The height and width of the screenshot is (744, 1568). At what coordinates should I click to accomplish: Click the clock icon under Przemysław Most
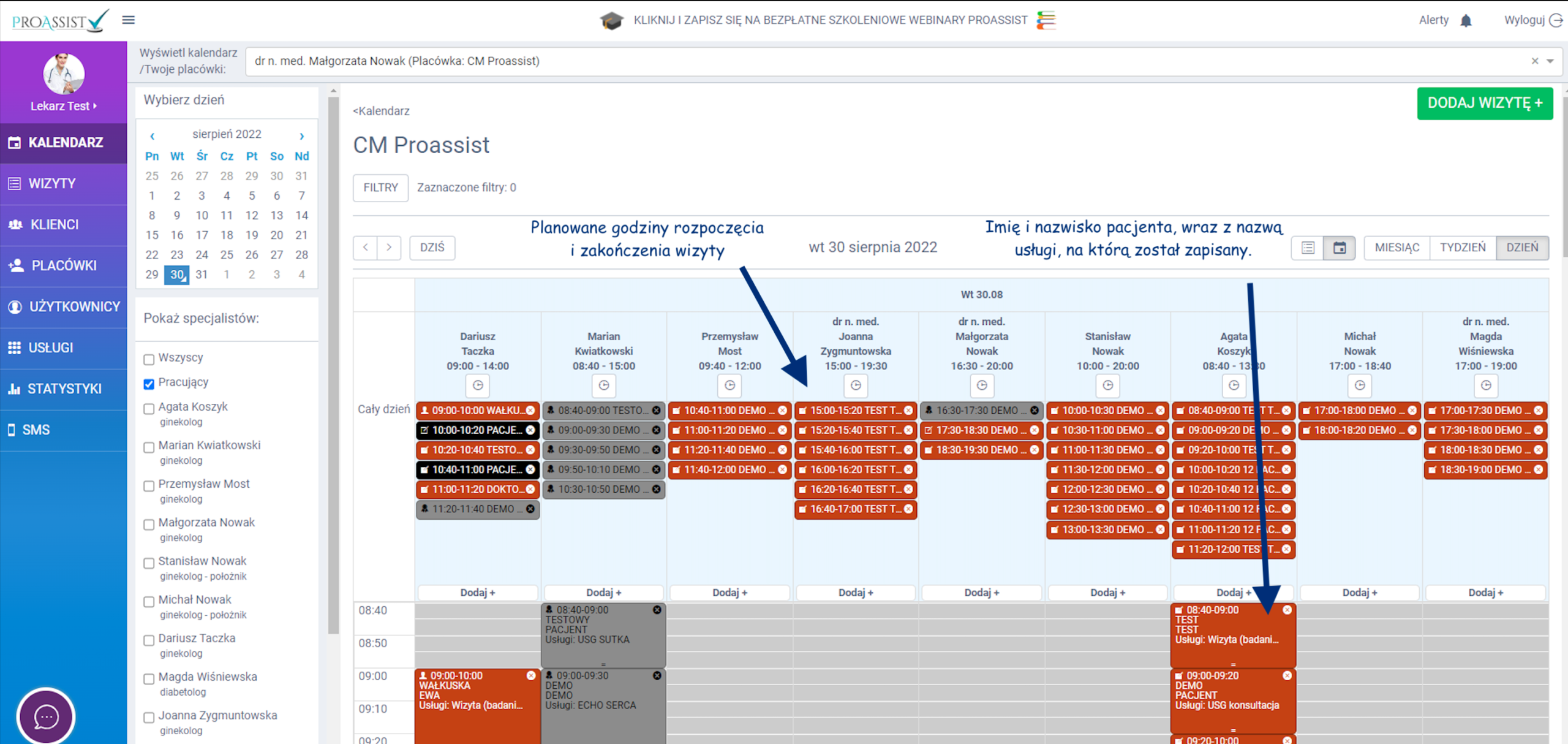coord(730,385)
